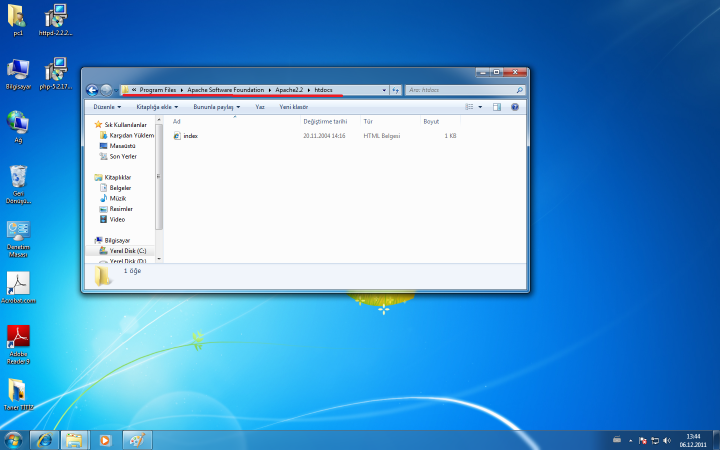This screenshot has height=450, width=720.
Task: Open Windows Media Player from taskbar
Action: click(x=104, y=440)
